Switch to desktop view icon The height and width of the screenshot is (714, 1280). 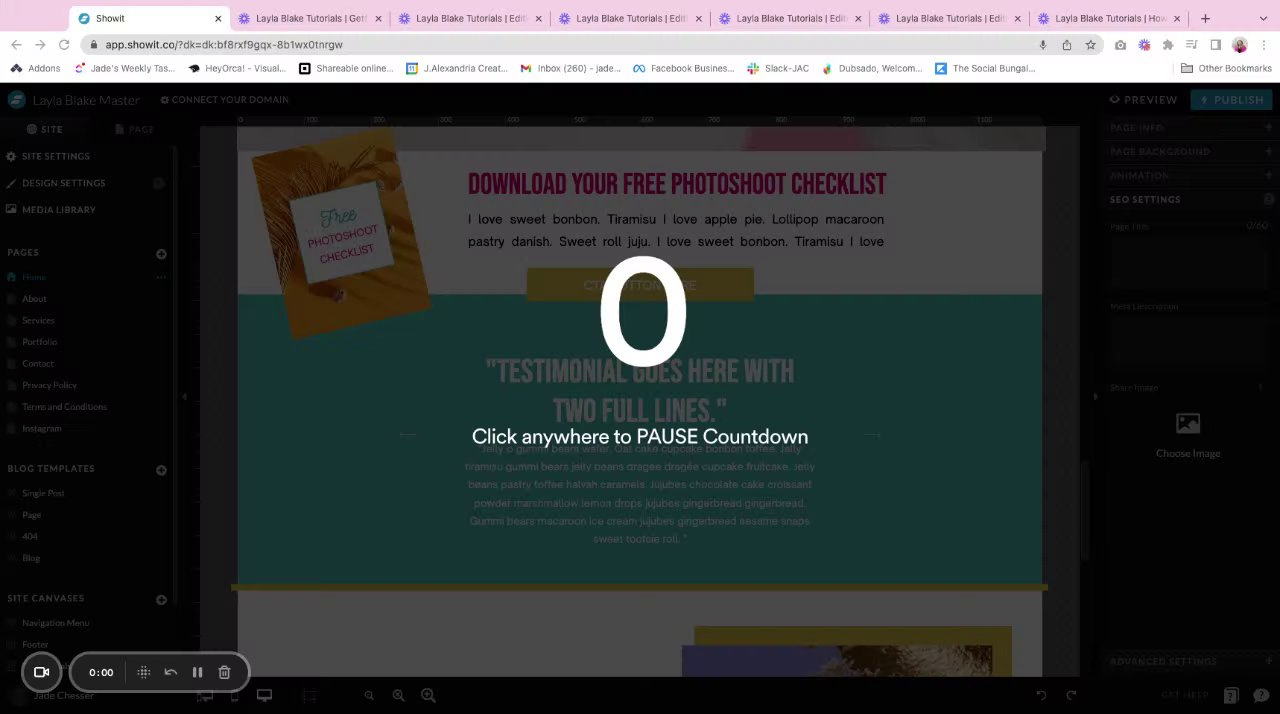(264, 695)
